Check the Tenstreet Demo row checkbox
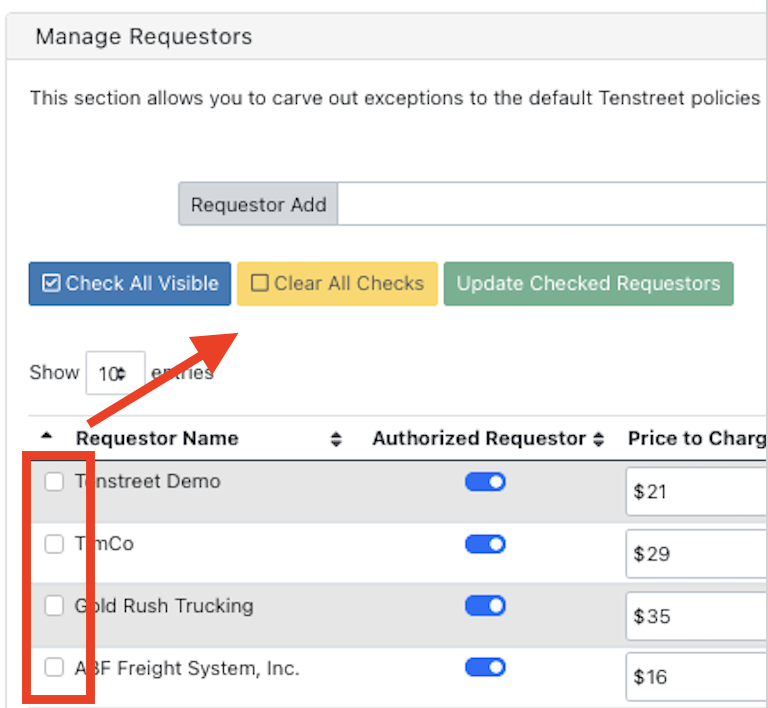 click(x=54, y=482)
